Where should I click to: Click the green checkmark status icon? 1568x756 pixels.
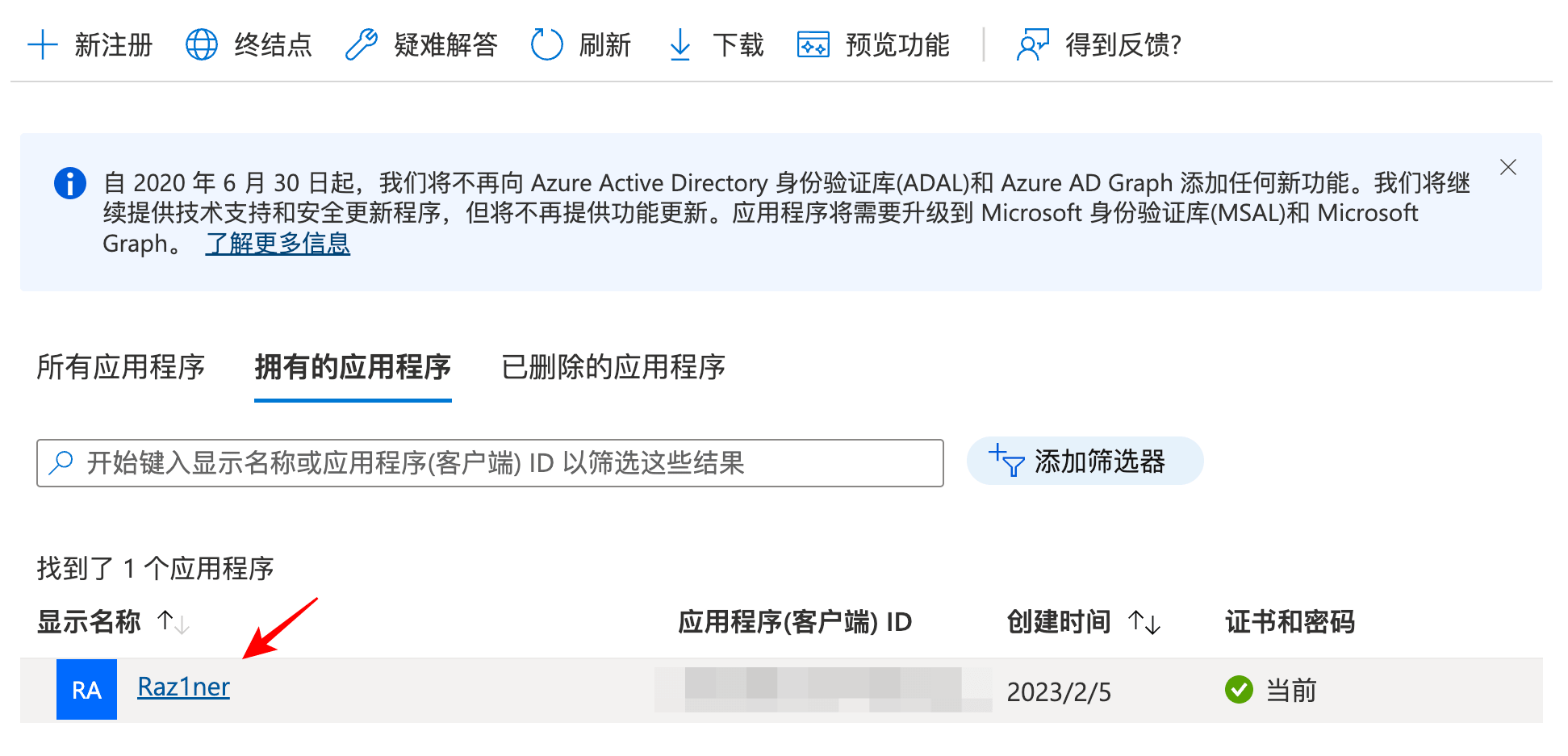pos(1239,690)
